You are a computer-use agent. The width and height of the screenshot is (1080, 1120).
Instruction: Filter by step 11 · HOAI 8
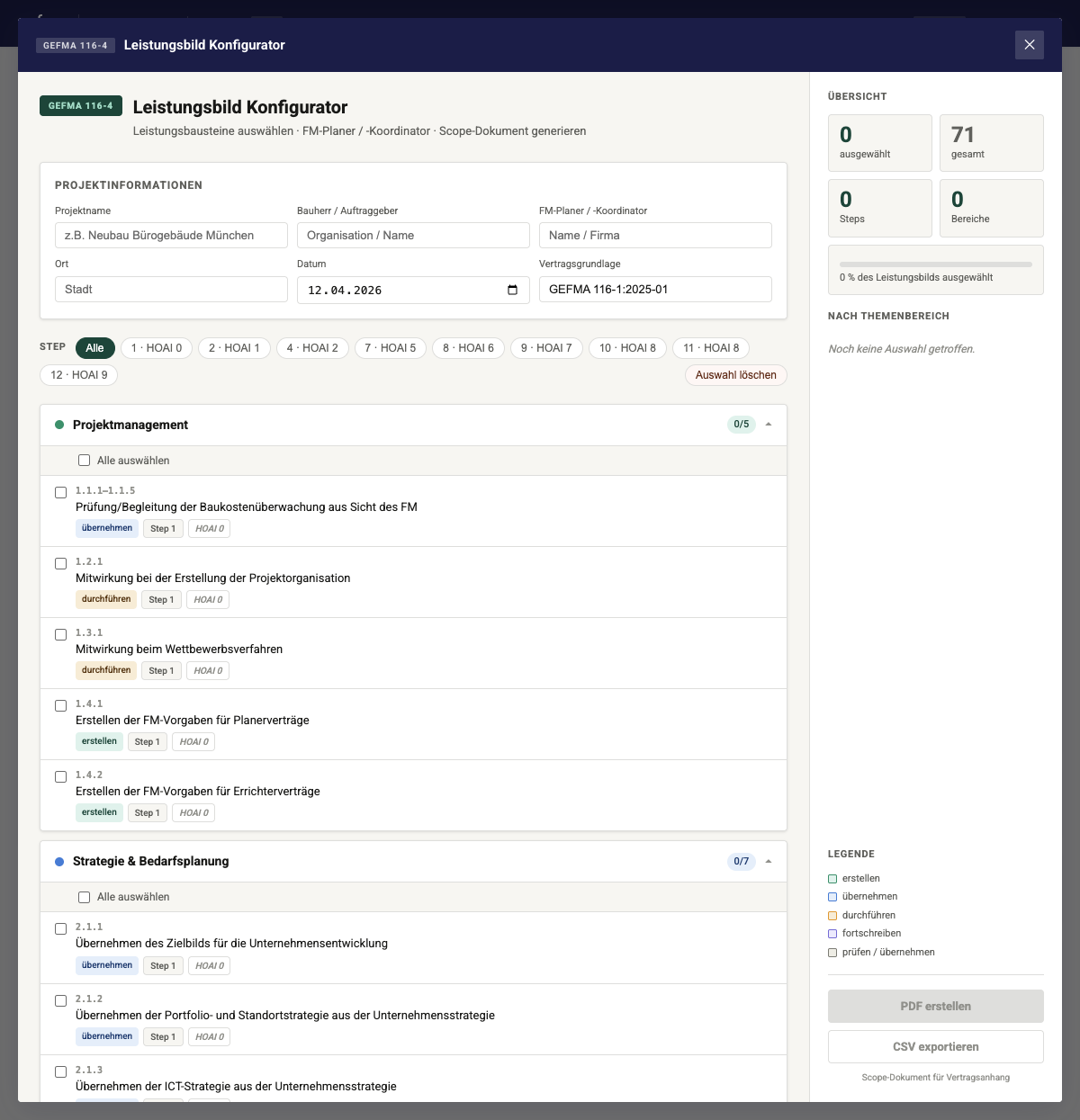click(711, 348)
